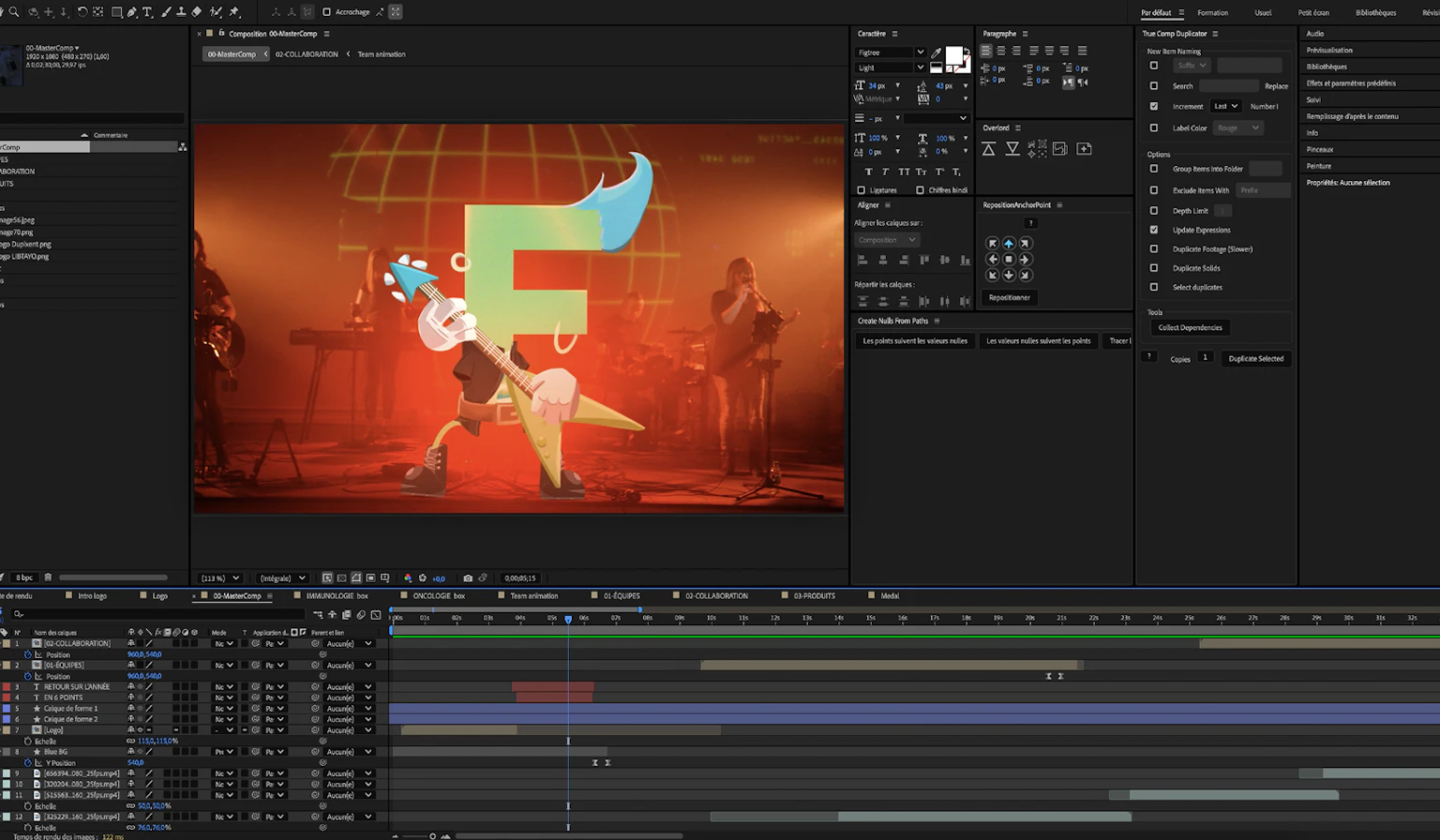Click the snapshot camera icon under the viewer

coord(468,578)
